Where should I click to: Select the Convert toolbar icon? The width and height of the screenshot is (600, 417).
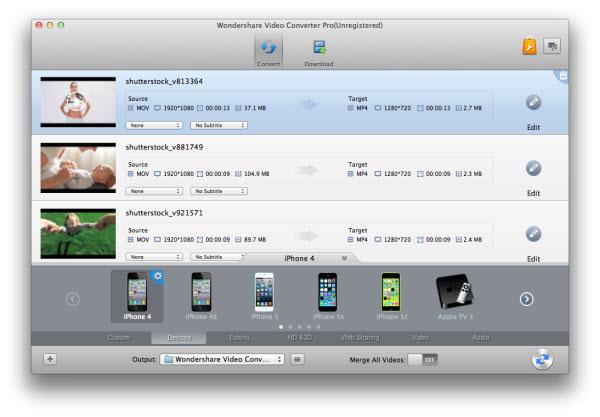click(x=269, y=52)
